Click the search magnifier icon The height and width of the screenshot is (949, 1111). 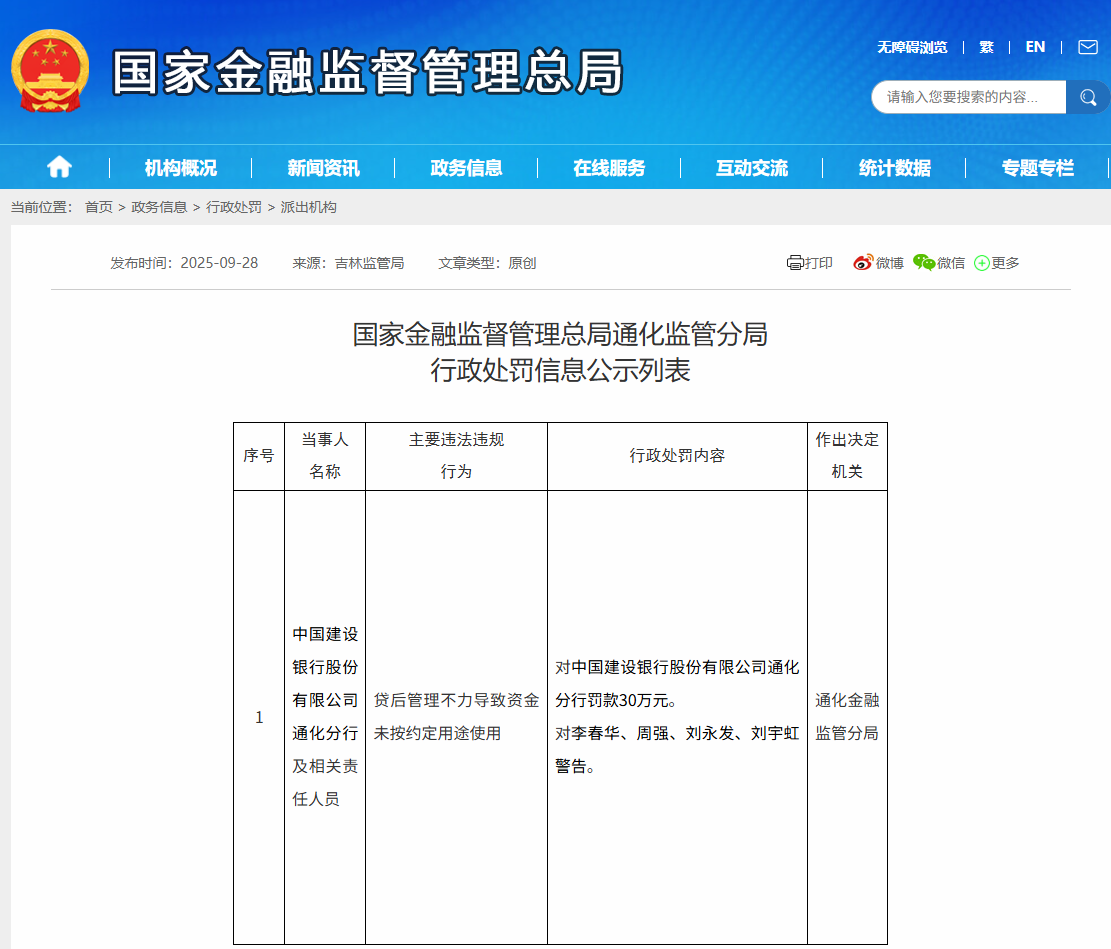pos(1089,97)
